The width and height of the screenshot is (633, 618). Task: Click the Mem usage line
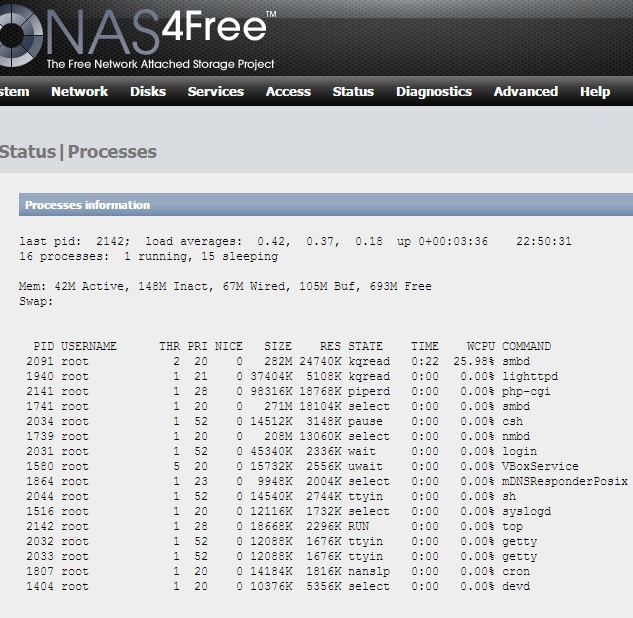click(225, 286)
